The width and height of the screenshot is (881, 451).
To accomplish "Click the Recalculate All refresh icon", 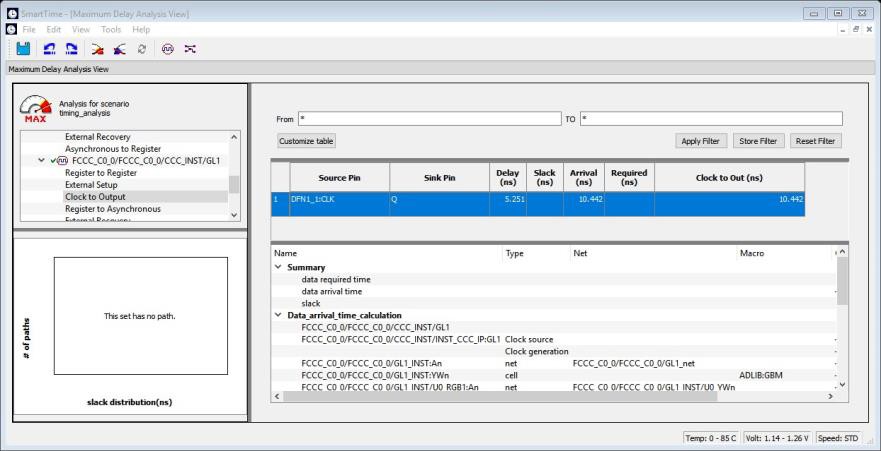I will pos(141,48).
